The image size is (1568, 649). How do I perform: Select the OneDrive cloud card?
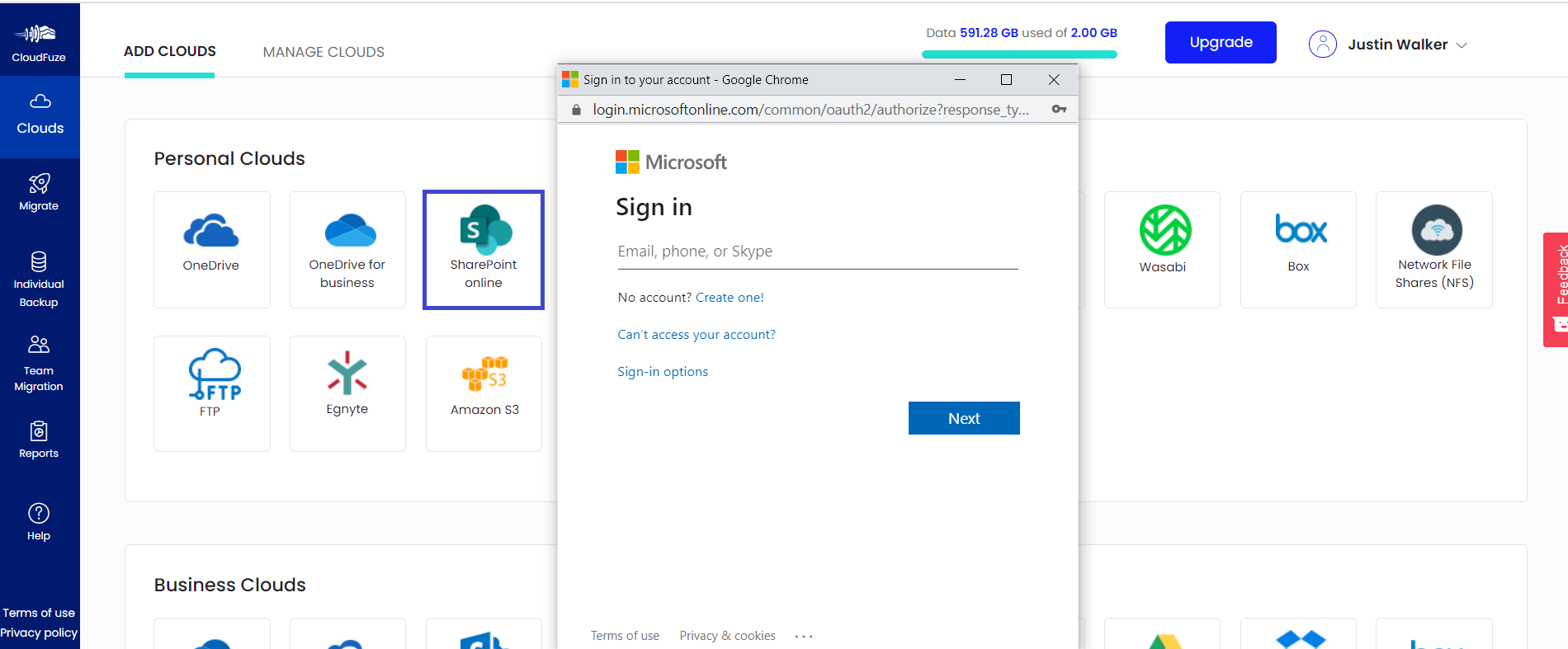pyautogui.click(x=211, y=250)
